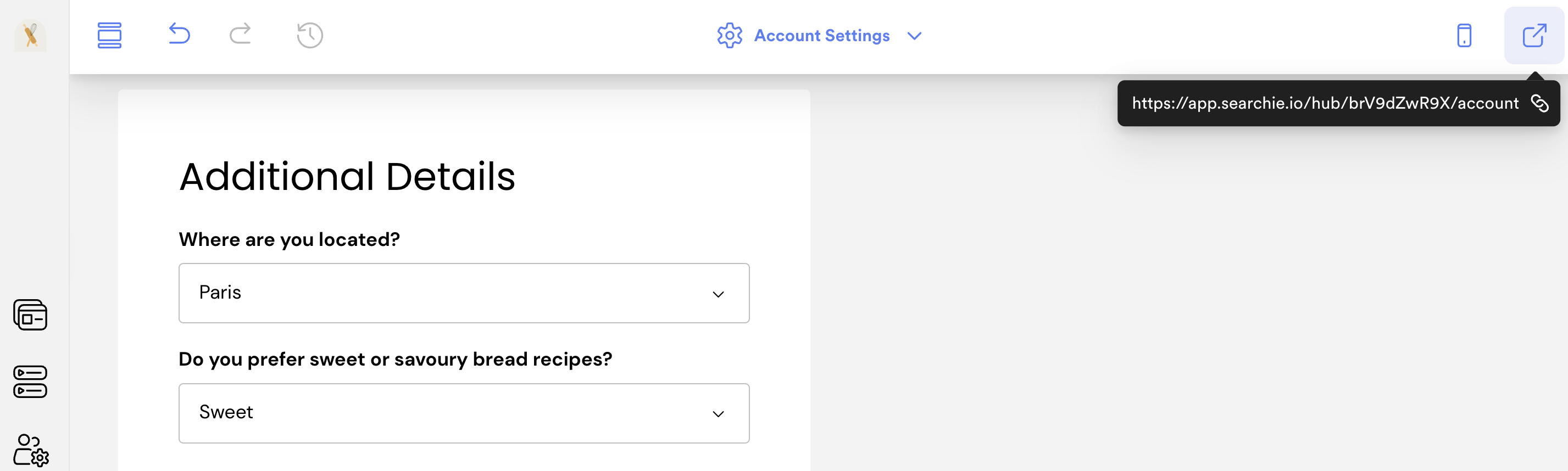Switch to mobile preview icon

point(1464,35)
